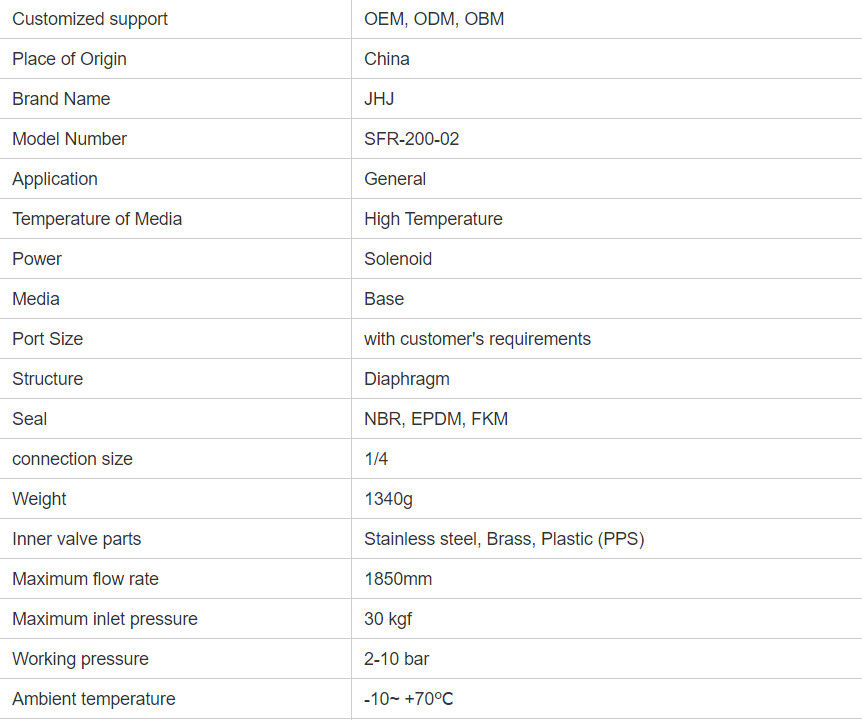
Task: Select 'Stainless steel, Brass, Plastic (PPS)' text
Action: click(x=504, y=539)
